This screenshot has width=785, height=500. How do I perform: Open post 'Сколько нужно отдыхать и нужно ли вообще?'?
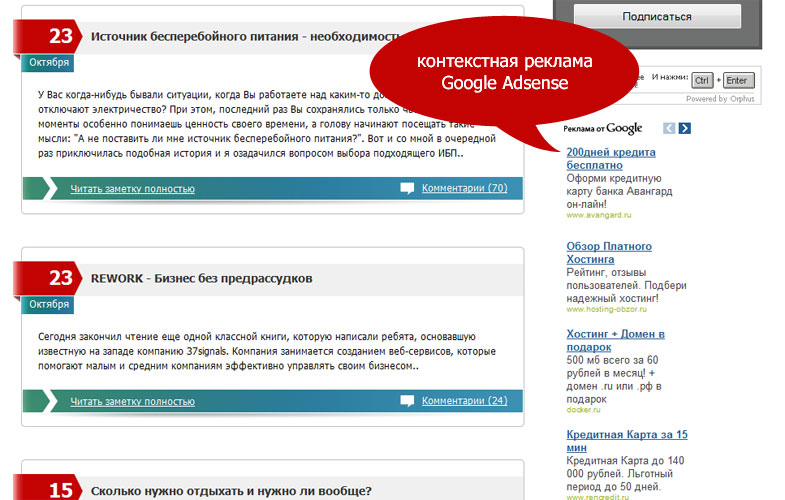231,491
